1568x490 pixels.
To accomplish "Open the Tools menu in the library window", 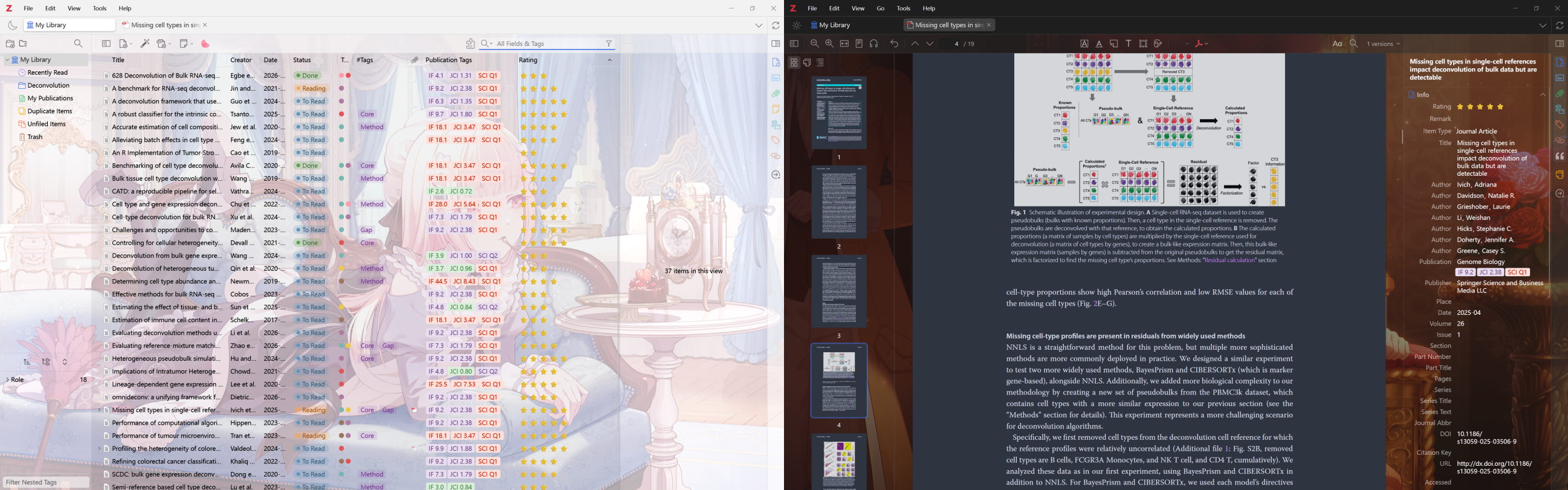I will pos(100,8).
